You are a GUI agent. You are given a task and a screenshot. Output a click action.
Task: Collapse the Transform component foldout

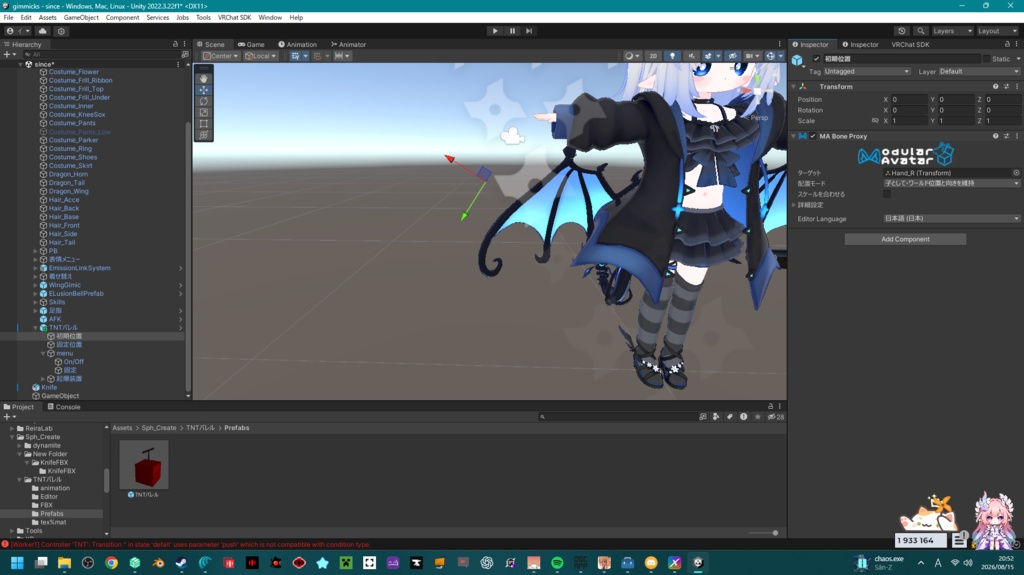pos(794,86)
